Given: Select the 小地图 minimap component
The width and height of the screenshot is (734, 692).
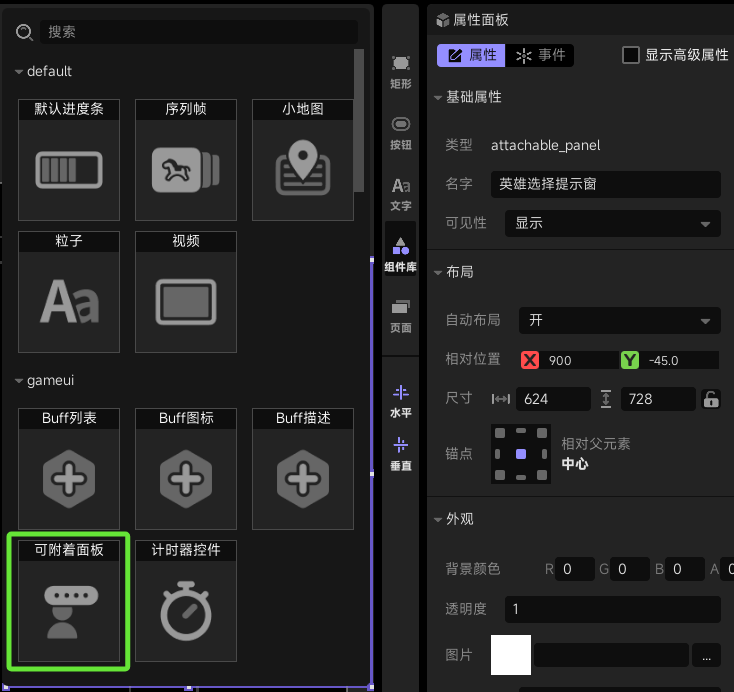Looking at the screenshot, I should 303,160.
